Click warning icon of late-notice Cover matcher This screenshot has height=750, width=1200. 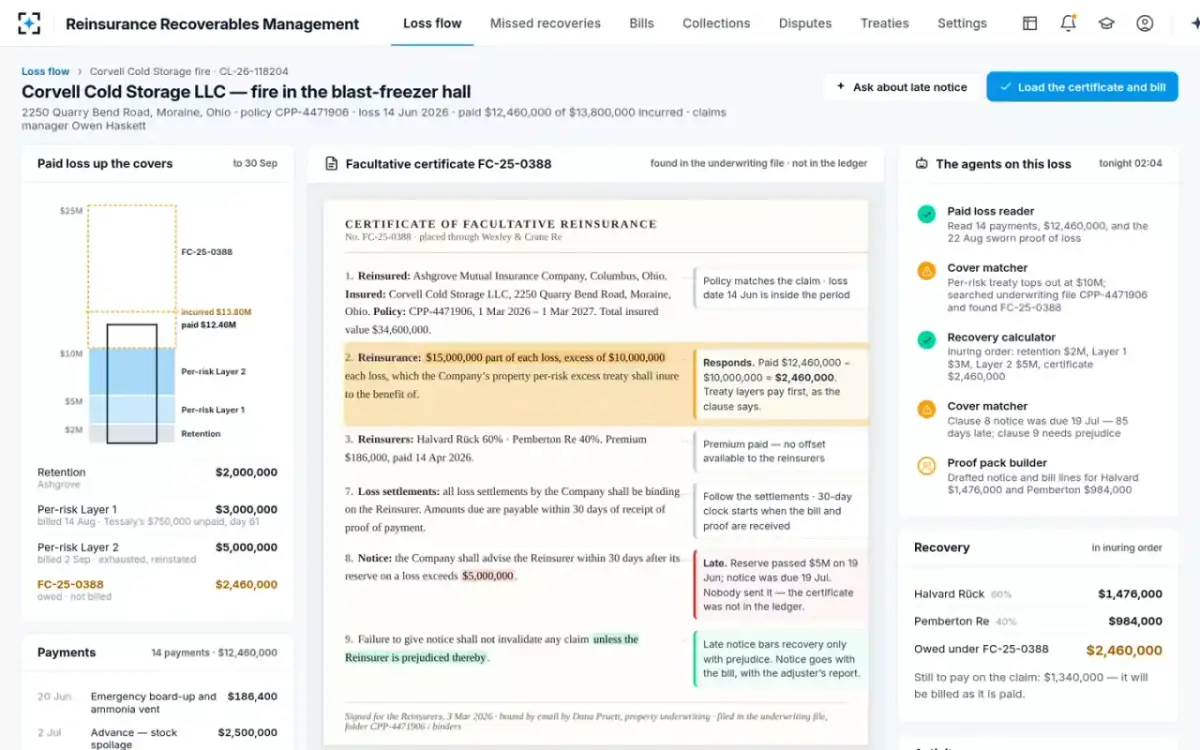[927, 408]
